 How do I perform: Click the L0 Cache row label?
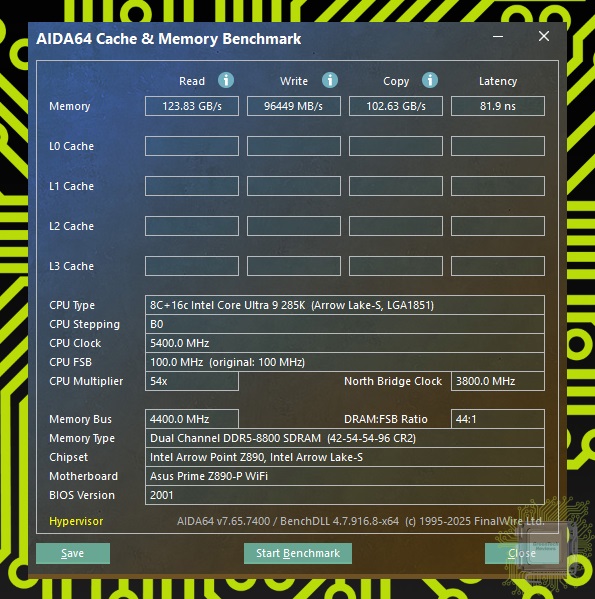click(x=71, y=146)
